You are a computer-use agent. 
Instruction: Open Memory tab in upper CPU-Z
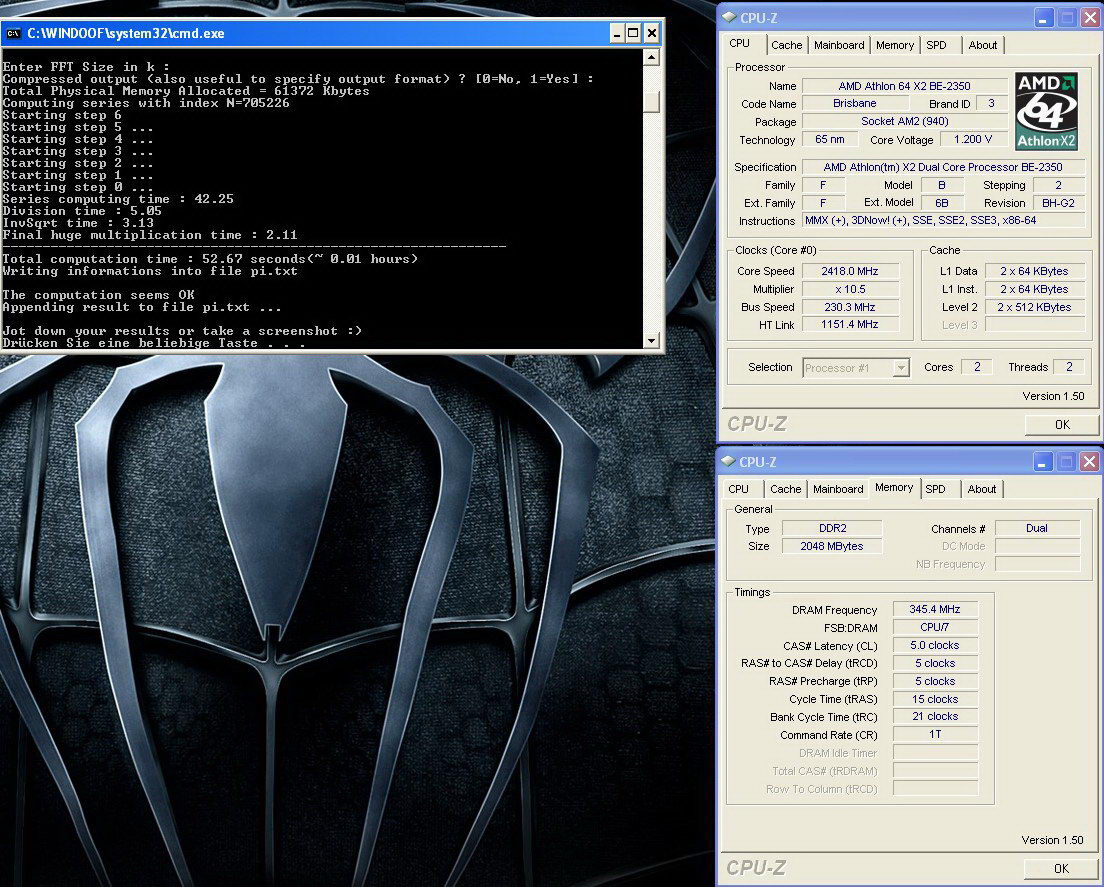894,45
